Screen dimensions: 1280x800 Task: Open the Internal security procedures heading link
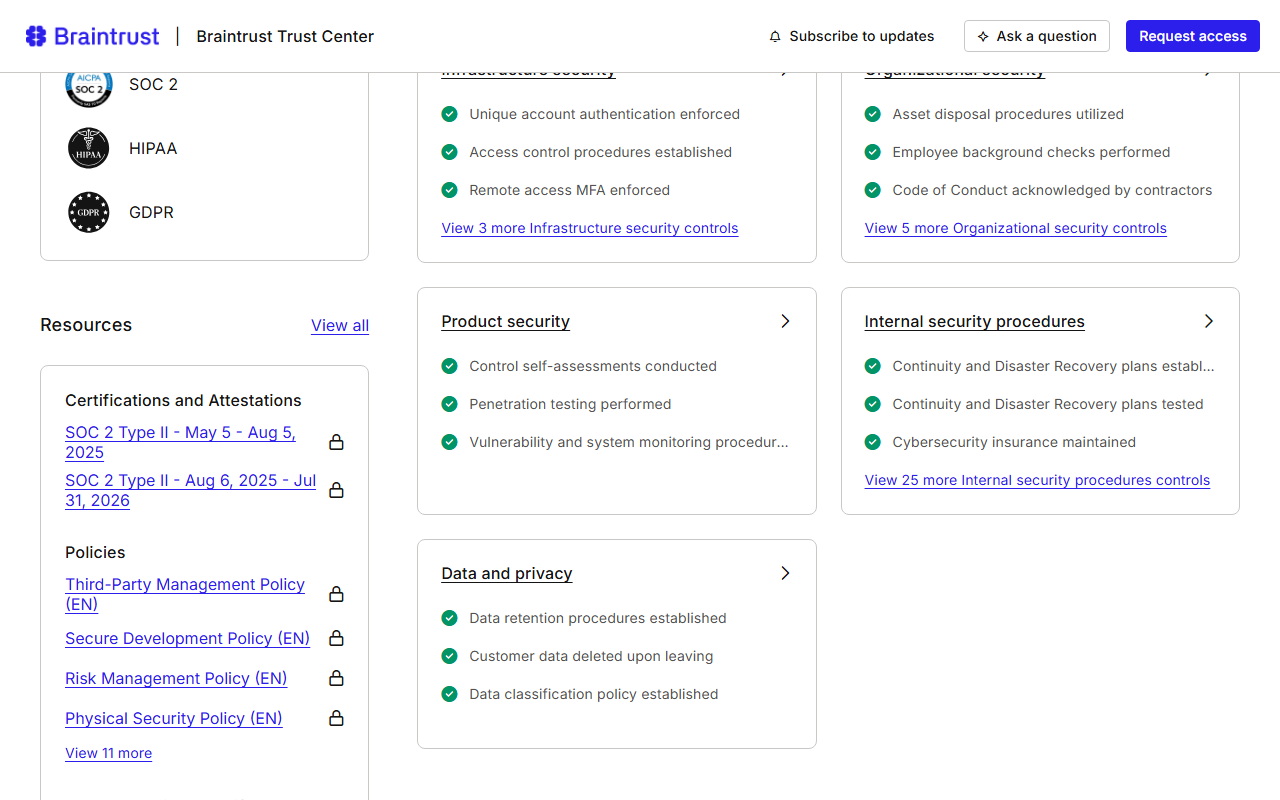click(975, 321)
